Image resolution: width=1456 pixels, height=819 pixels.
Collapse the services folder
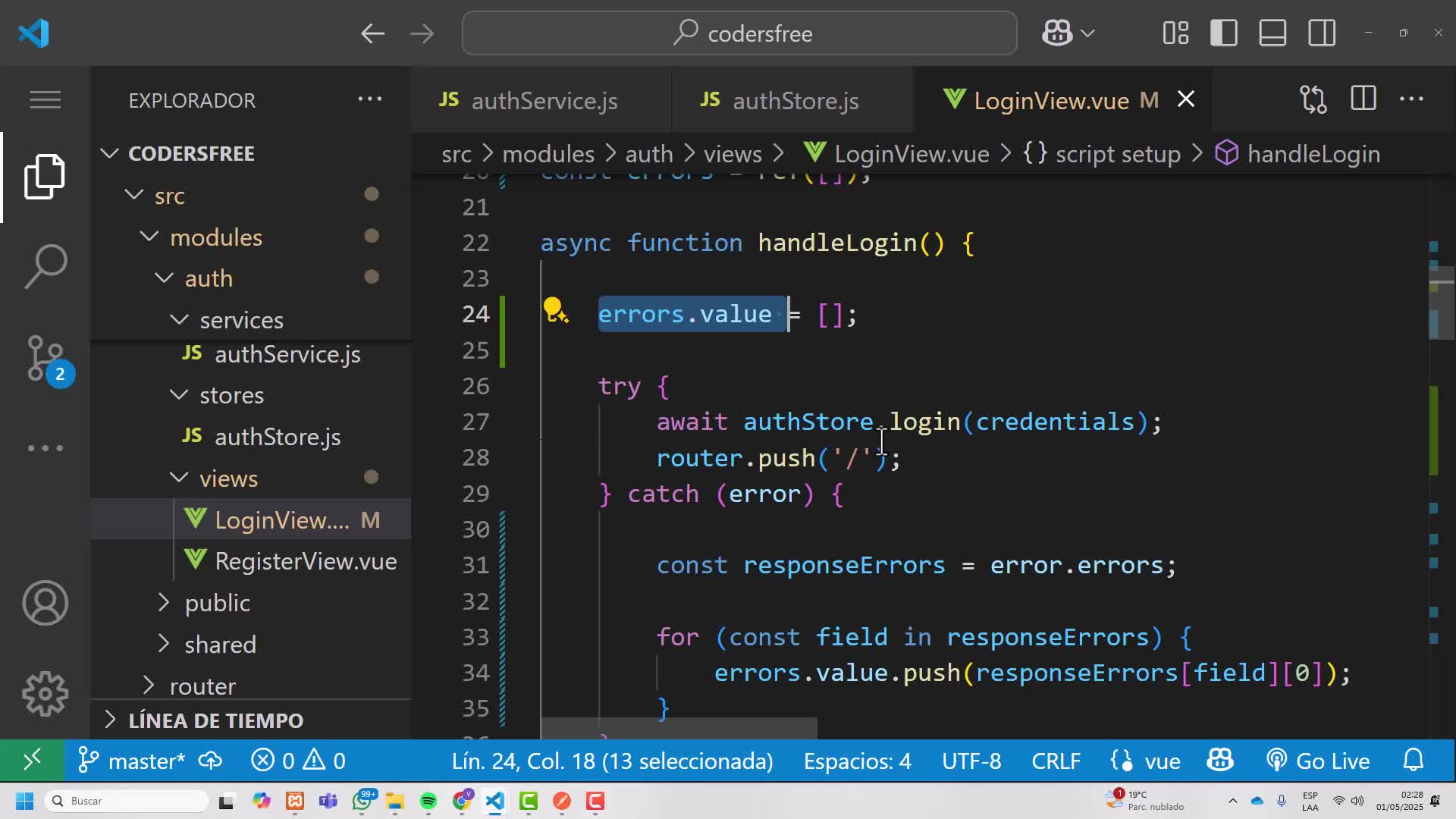tap(179, 320)
